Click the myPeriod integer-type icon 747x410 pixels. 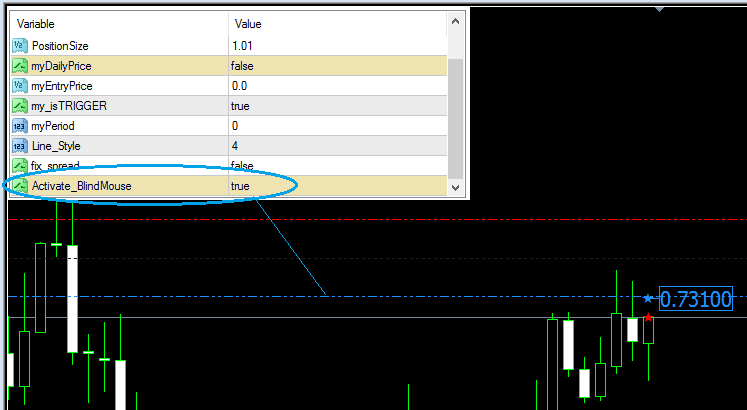(x=20, y=126)
